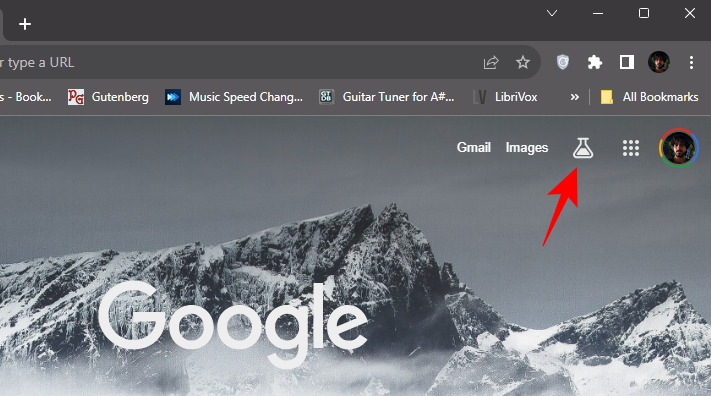
Task: Open the All Bookmarks folder
Action: click(x=649, y=97)
